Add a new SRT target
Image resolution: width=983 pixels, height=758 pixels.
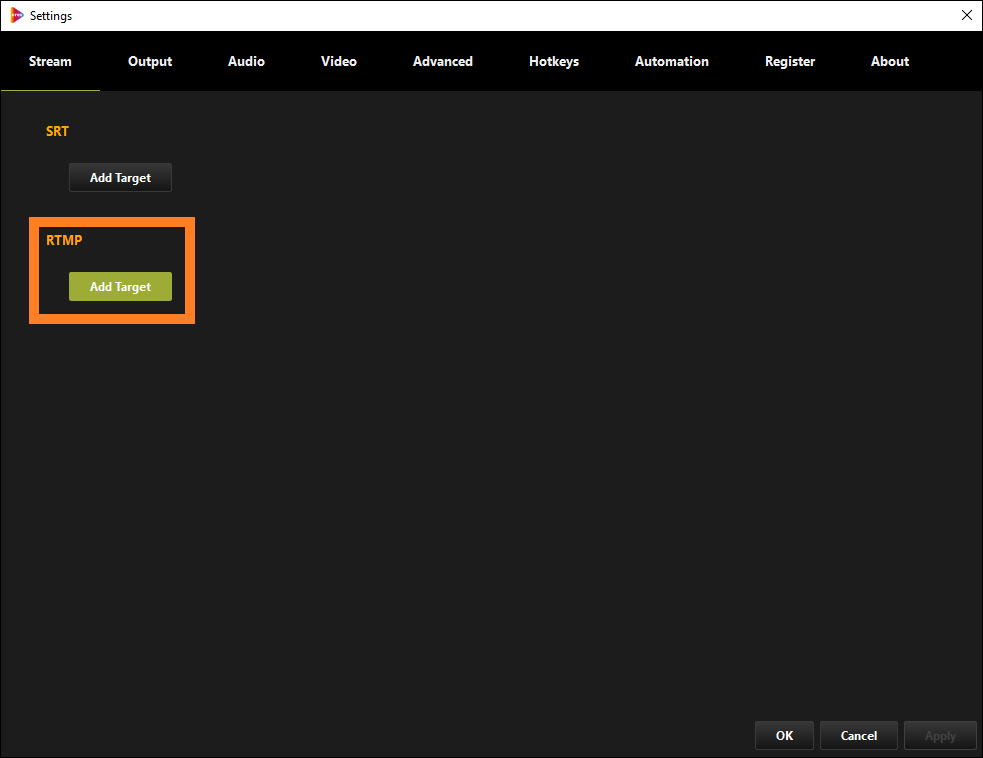click(x=120, y=177)
